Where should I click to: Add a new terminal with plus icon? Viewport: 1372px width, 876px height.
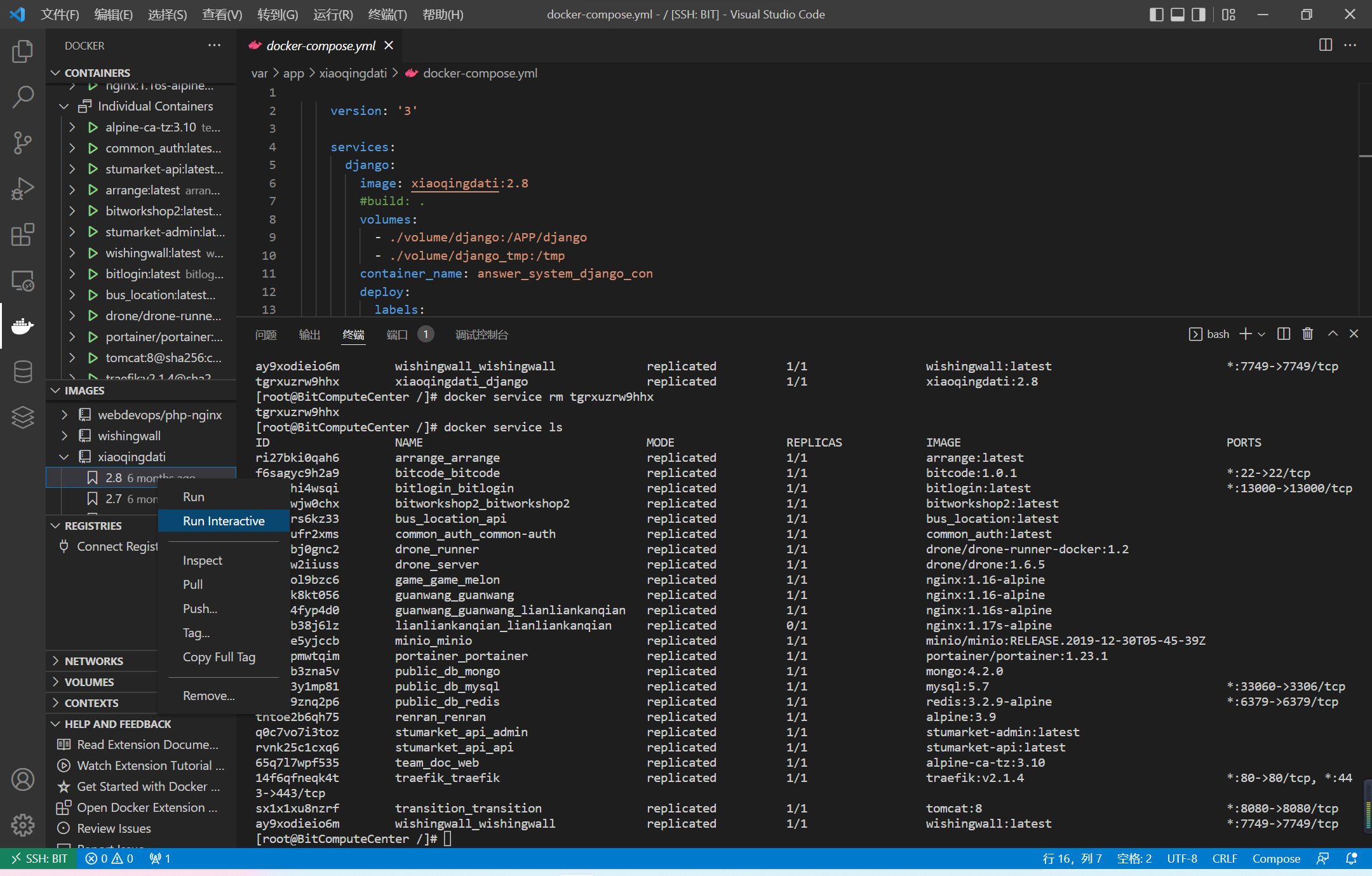click(1246, 334)
